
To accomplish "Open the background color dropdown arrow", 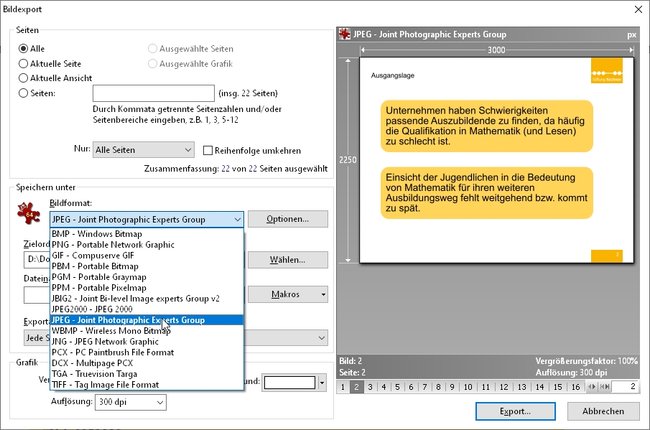I will [x=322, y=382].
